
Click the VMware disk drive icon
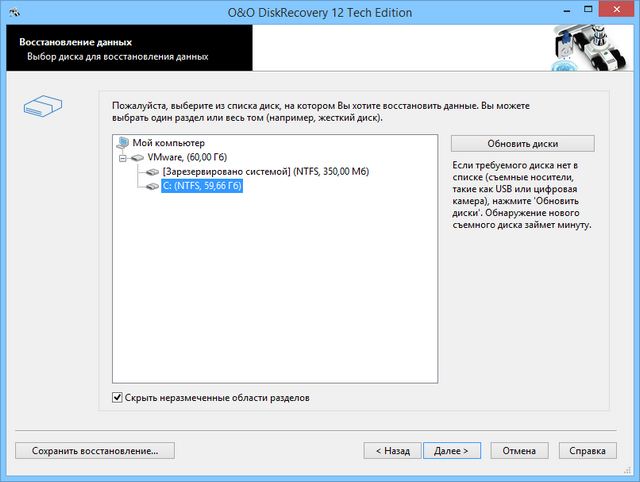click(138, 157)
